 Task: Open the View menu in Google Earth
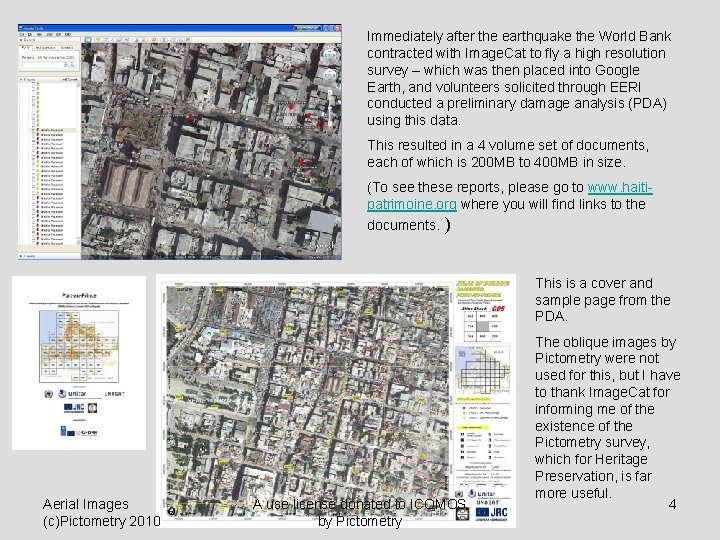pos(39,34)
